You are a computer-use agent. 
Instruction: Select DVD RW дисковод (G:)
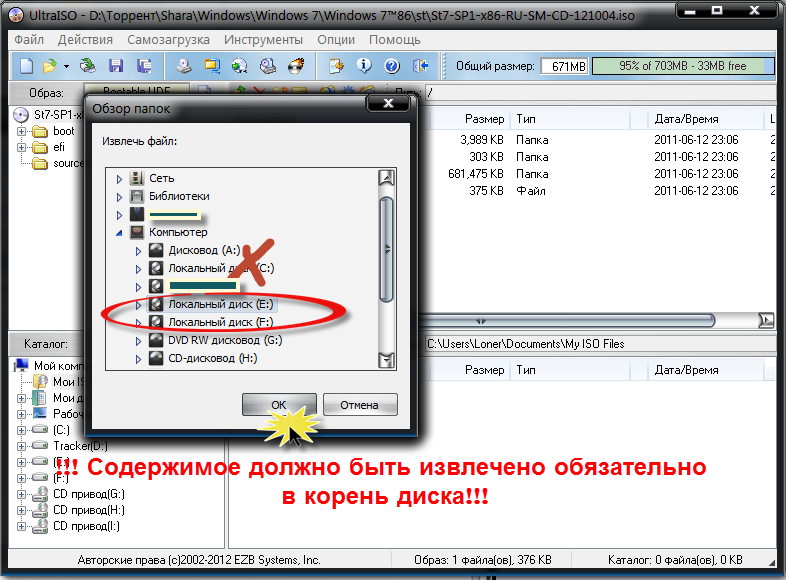pyautogui.click(x=225, y=340)
